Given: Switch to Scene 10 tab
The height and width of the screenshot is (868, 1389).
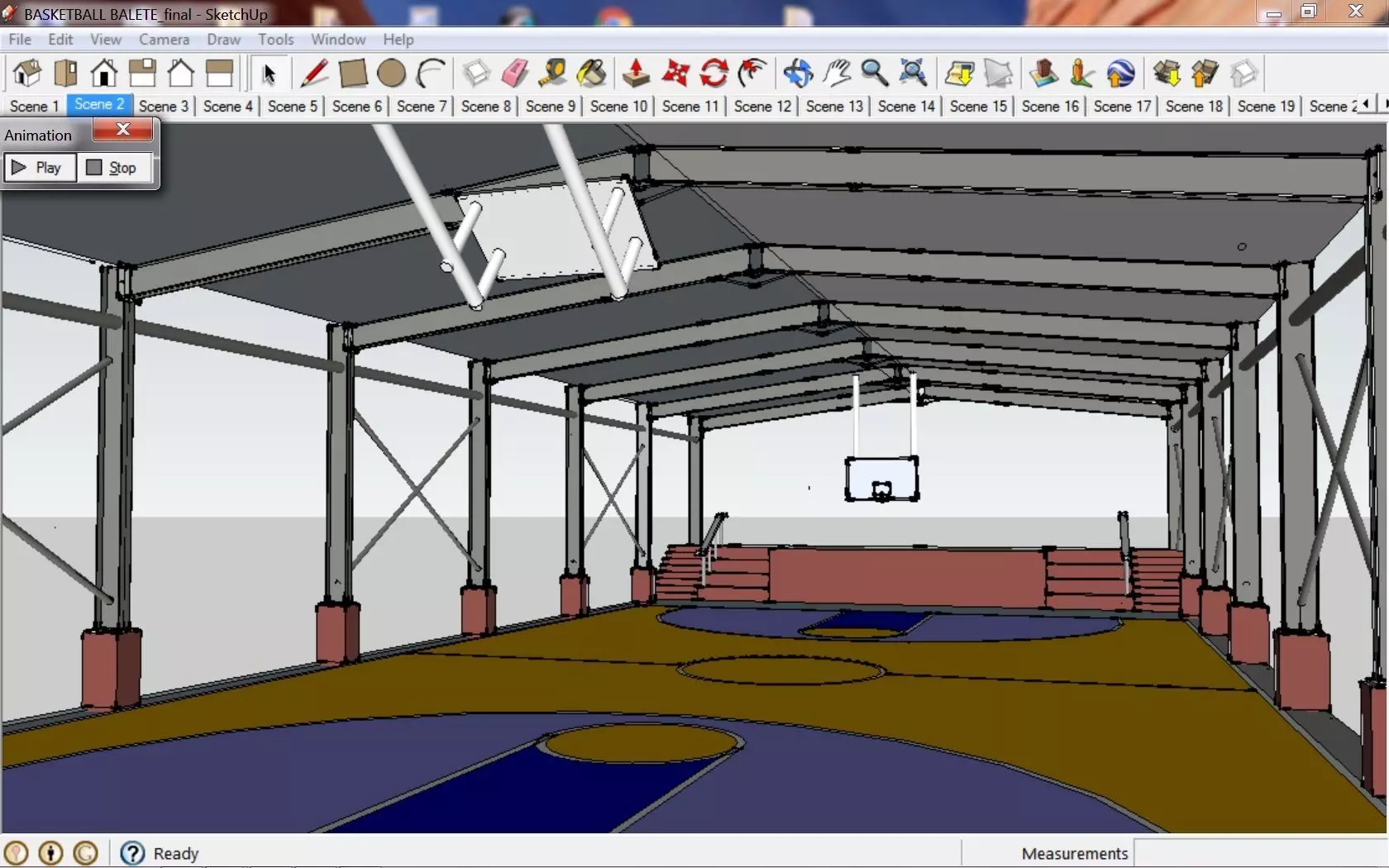Looking at the screenshot, I should (618, 106).
